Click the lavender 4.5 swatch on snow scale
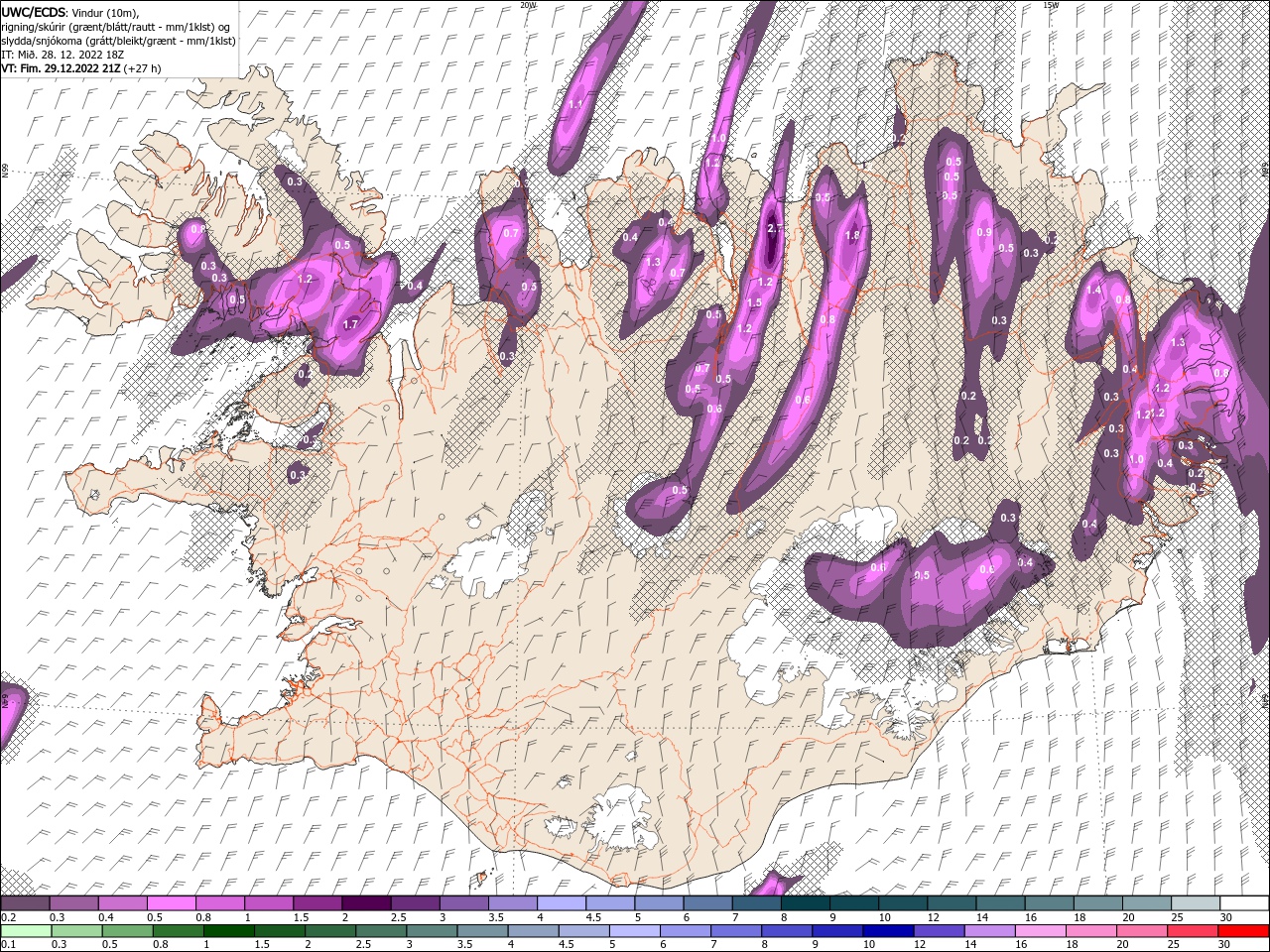This screenshot has height=952, width=1270. tap(610, 903)
